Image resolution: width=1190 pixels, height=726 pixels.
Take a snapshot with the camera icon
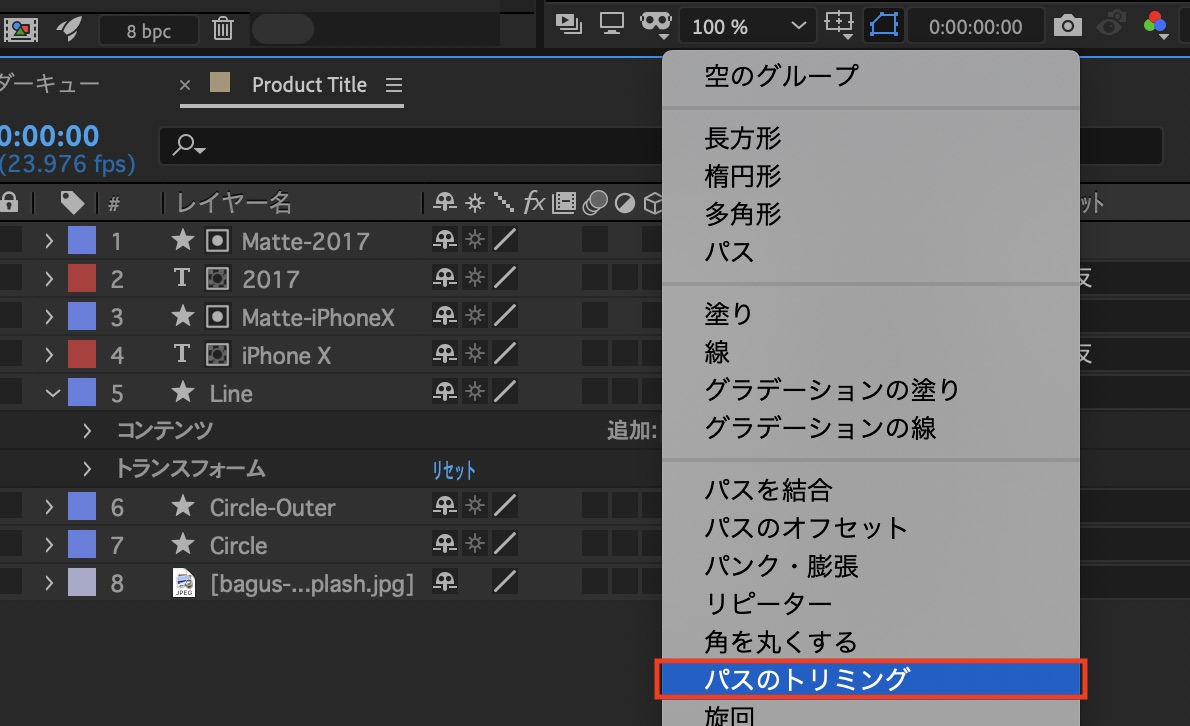pos(1067,26)
